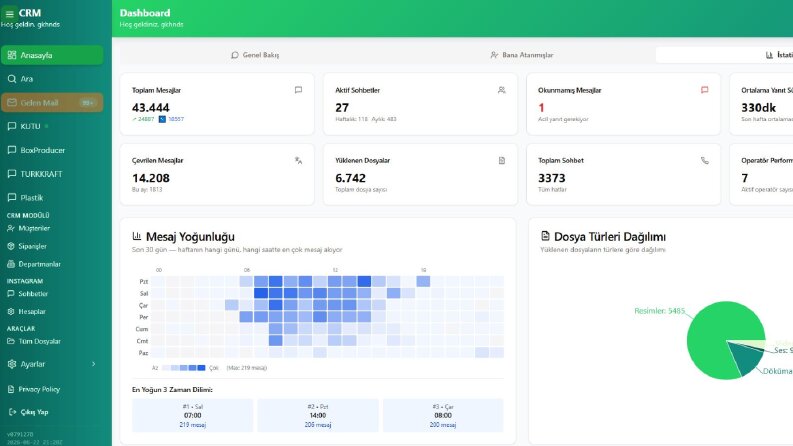Viewport: 793px width, 446px height.
Task: Open Ayarlar settings
Action: click(52, 364)
